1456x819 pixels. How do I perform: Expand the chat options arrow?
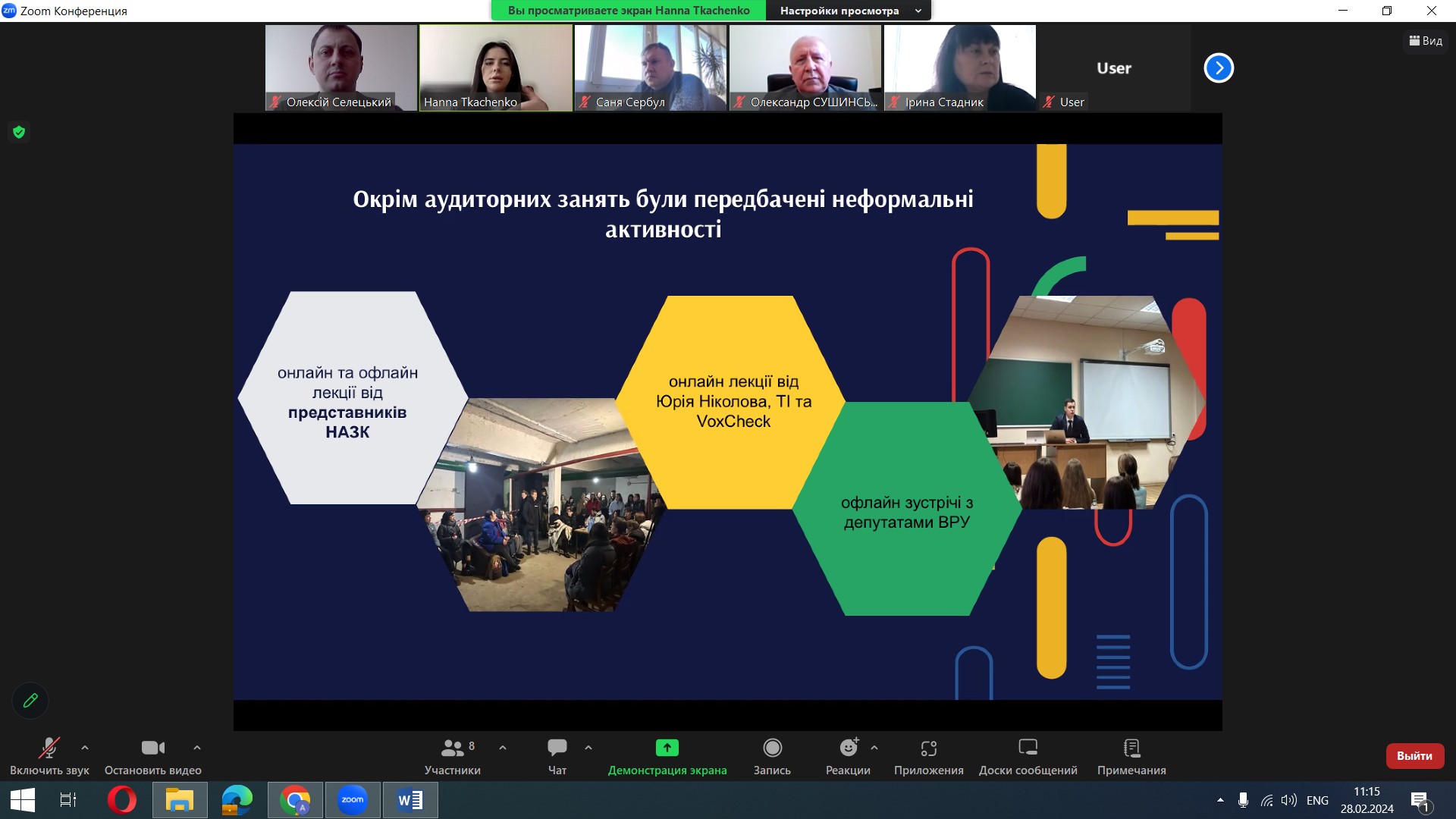click(x=588, y=748)
